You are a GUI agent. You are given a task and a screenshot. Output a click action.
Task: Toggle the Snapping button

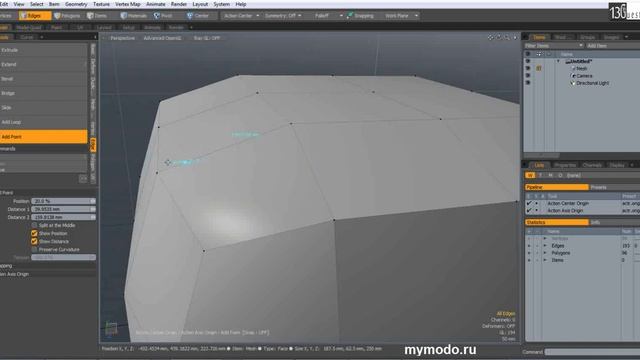coord(360,16)
